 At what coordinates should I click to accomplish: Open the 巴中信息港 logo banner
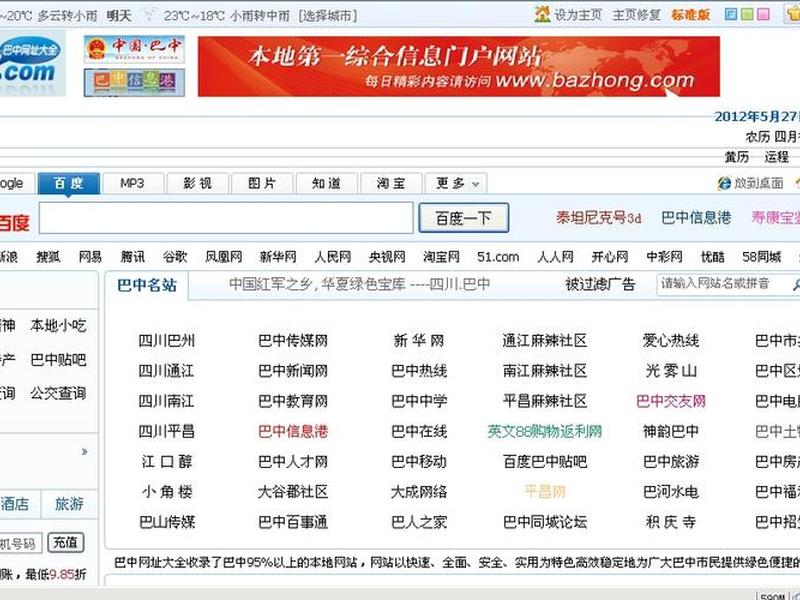(x=134, y=82)
